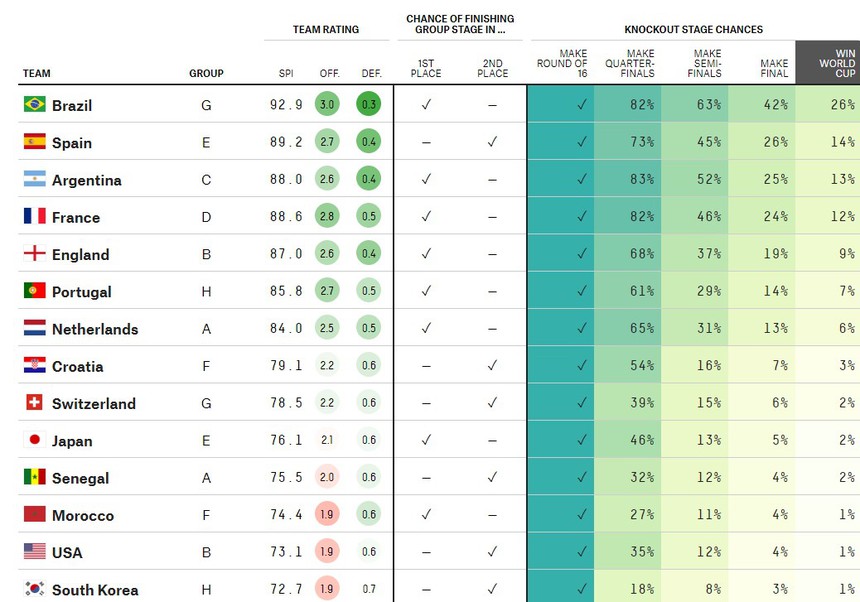This screenshot has width=860, height=602.
Task: Click the South Korea flag icon
Action: coord(34,589)
